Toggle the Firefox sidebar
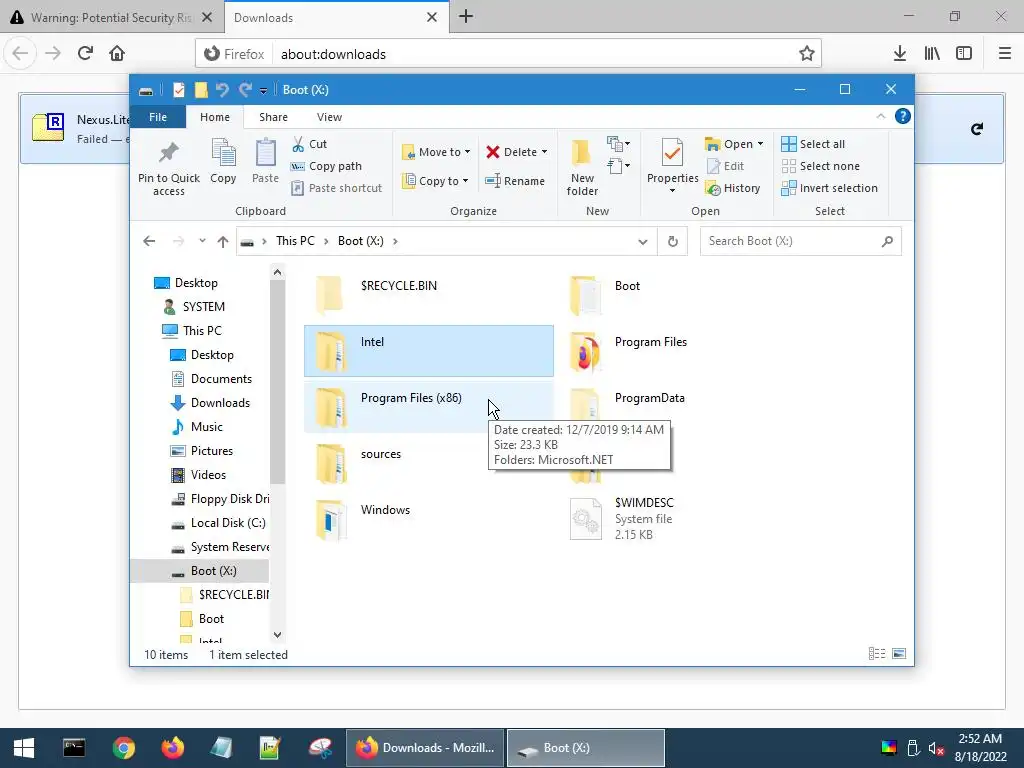The width and height of the screenshot is (1024, 768). click(964, 54)
